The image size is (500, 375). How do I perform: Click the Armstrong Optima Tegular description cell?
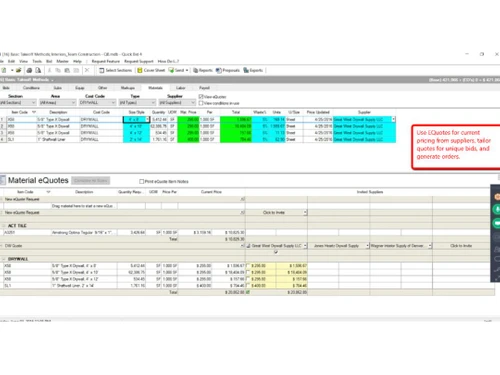click(84, 232)
